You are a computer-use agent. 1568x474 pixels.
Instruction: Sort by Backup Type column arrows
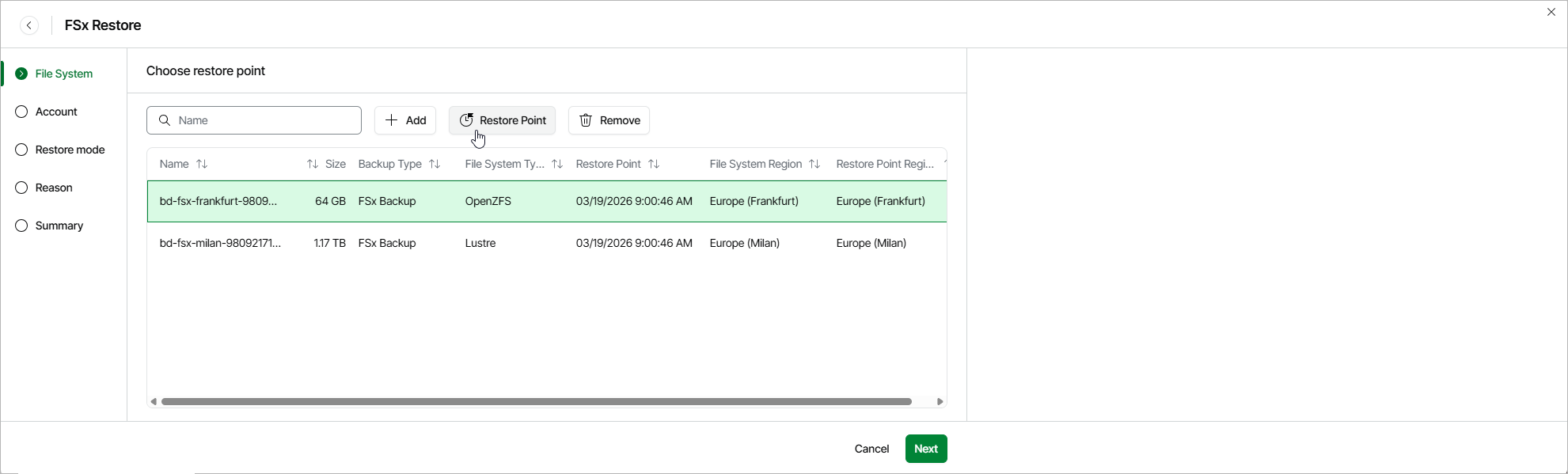tap(435, 164)
